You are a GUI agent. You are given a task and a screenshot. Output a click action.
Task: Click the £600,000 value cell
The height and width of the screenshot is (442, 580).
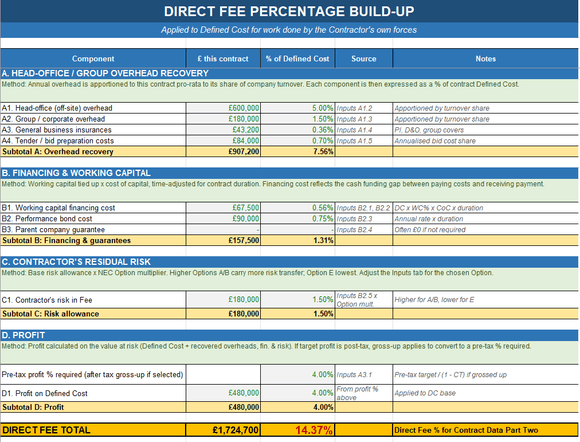coord(223,108)
